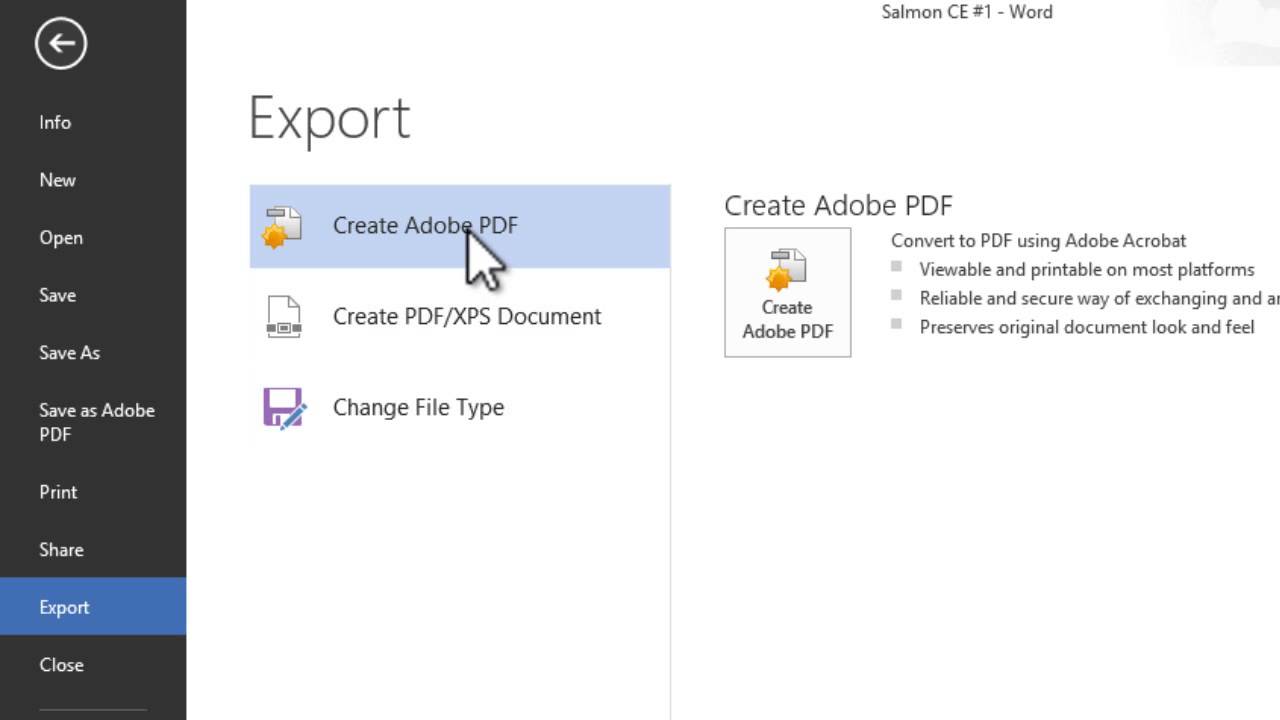The width and height of the screenshot is (1280, 720).
Task: Go to the Open page
Action: (61, 238)
